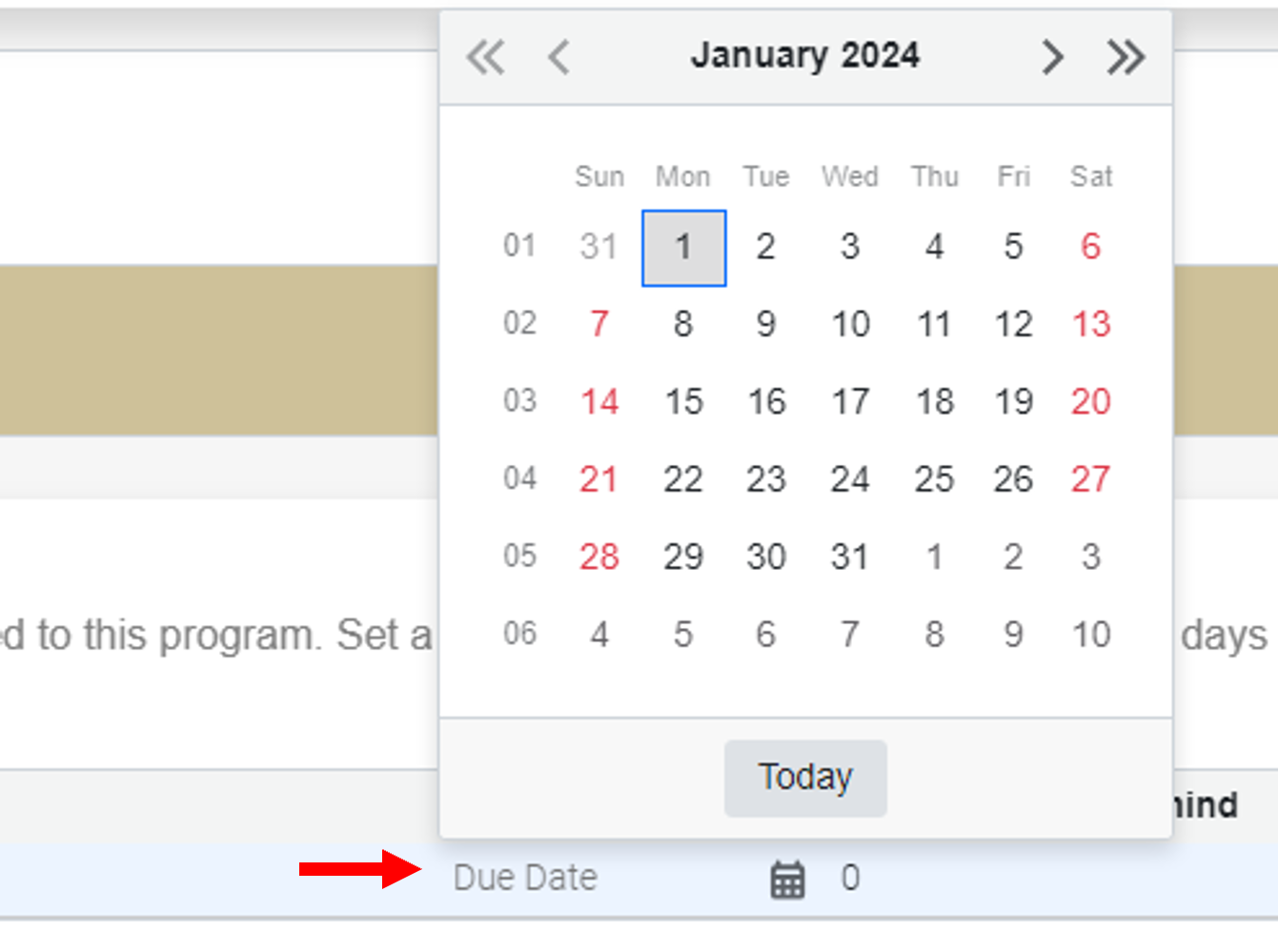Expand the January 2024 month title

pos(805,55)
